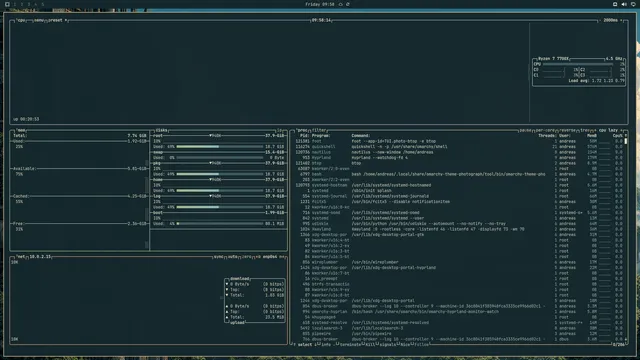Click the Threads column header

[x=547, y=136]
